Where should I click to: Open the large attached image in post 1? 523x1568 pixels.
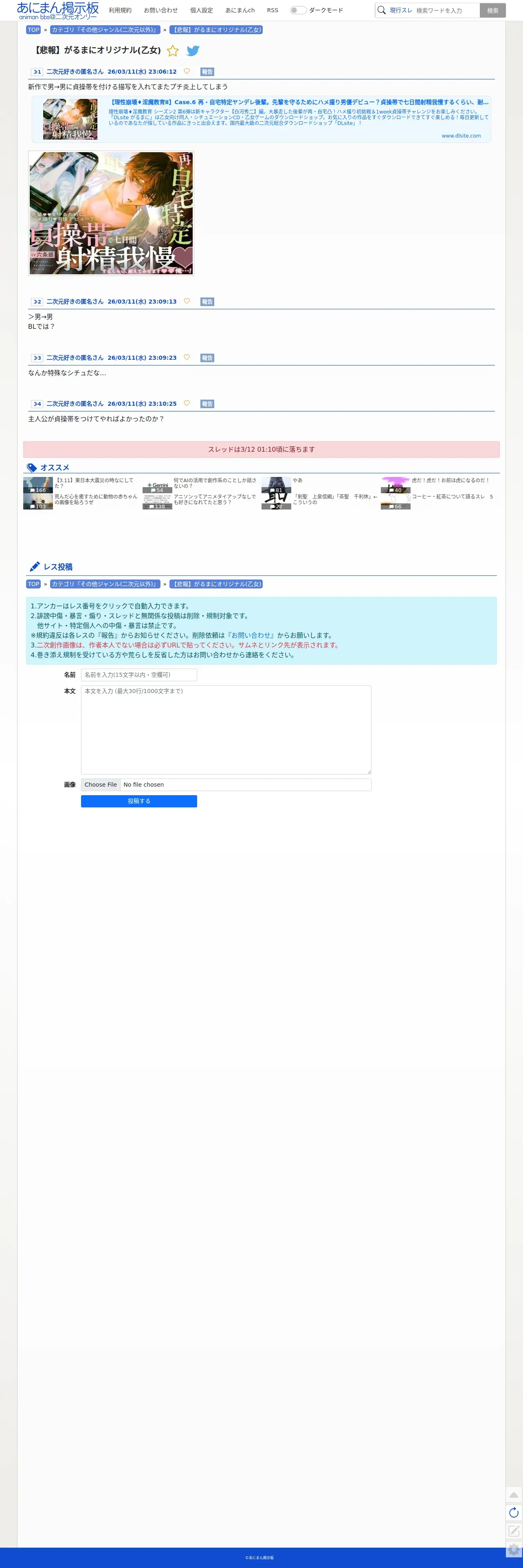(111, 213)
